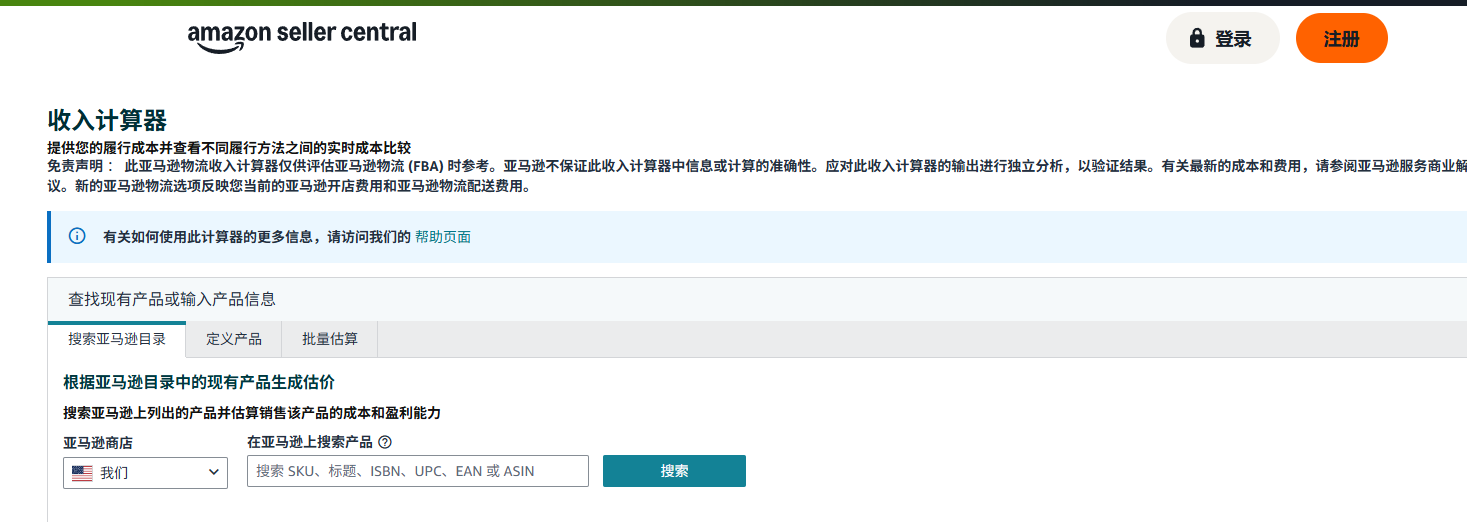Click the orange 注册 button
Image resolution: width=1467 pixels, height=522 pixels.
tap(1341, 39)
